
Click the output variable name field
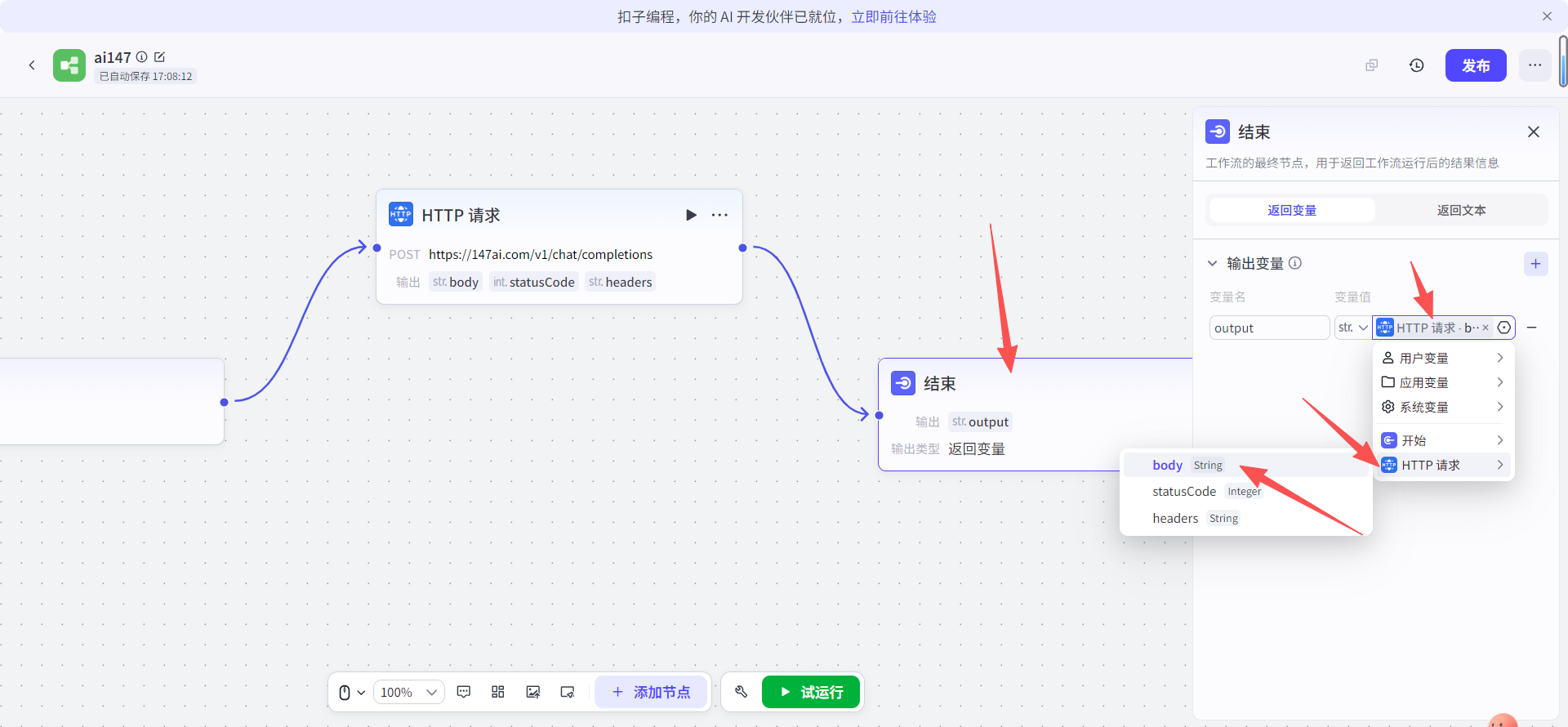click(x=1269, y=328)
